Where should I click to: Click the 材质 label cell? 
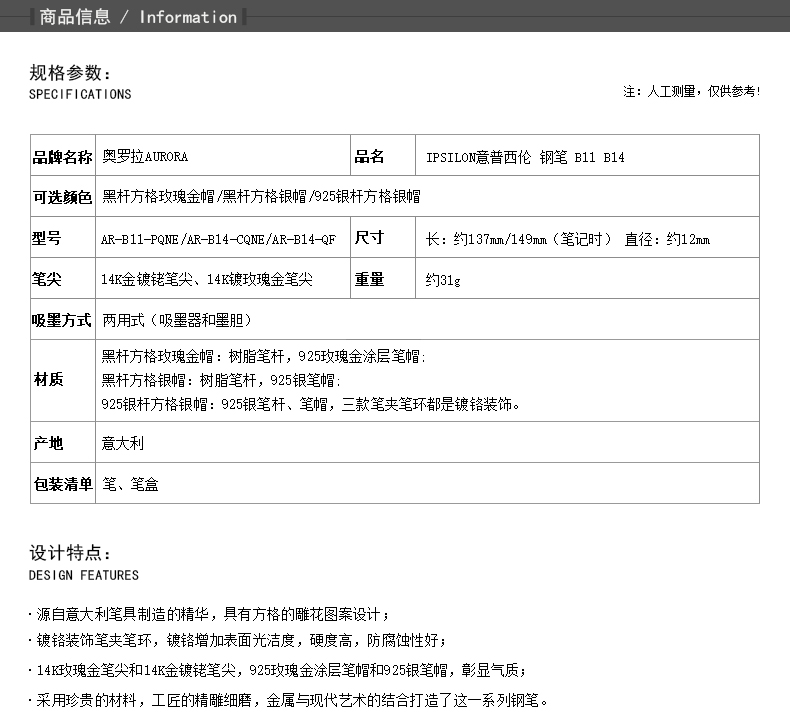[x=63, y=380]
